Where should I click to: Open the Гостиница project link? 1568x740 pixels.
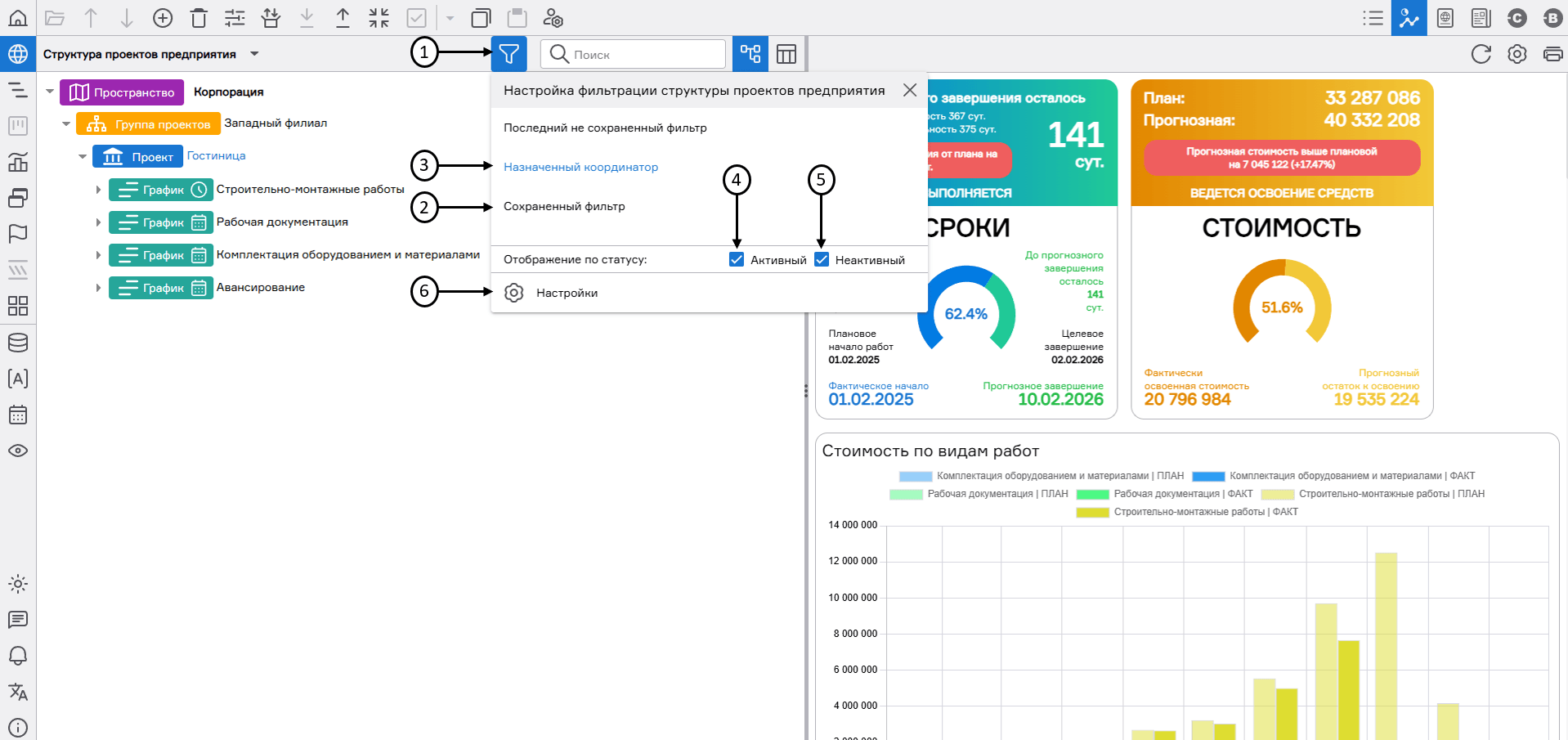point(216,155)
